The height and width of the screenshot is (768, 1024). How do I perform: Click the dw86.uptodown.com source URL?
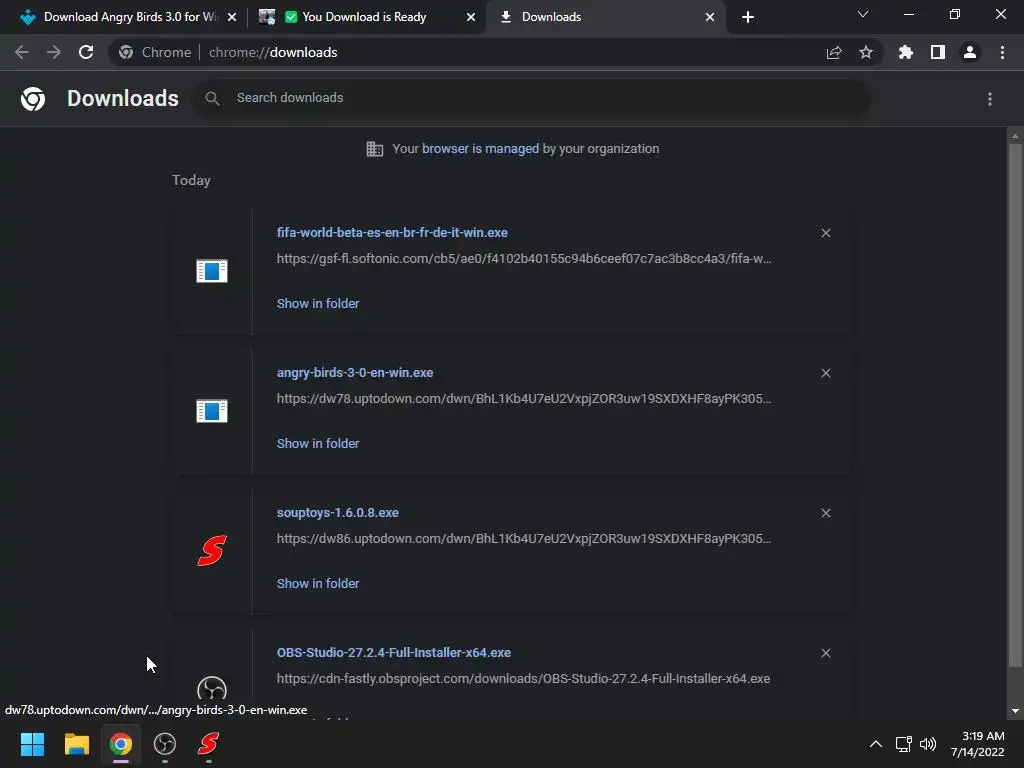[524, 539]
